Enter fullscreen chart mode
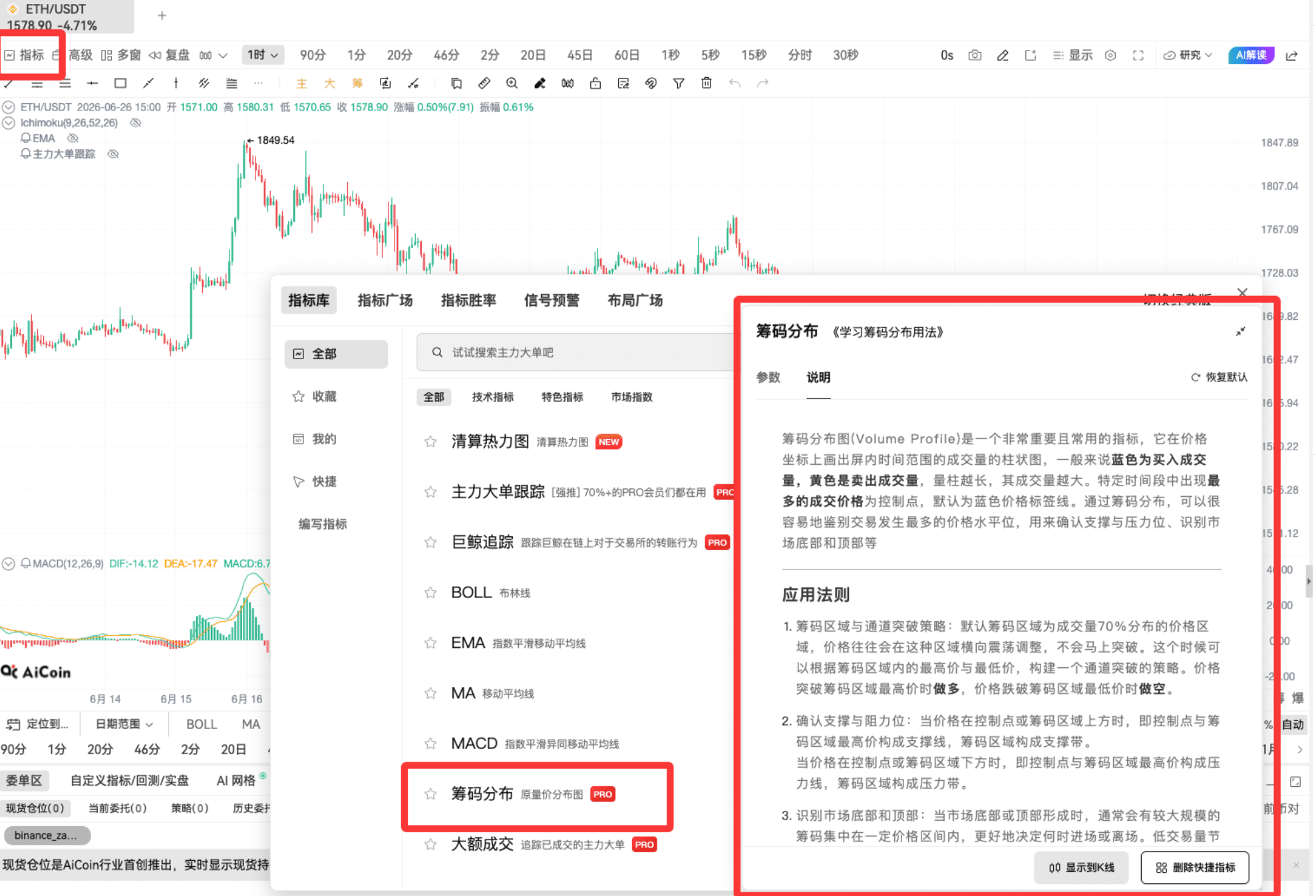This screenshot has width=1316, height=896. point(1138,55)
